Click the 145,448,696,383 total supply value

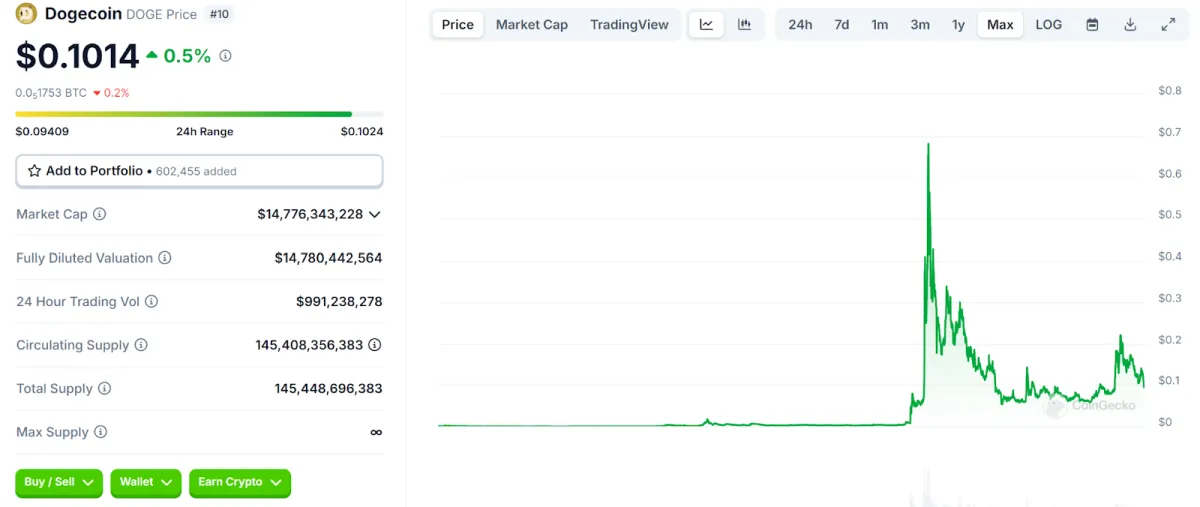click(x=328, y=389)
